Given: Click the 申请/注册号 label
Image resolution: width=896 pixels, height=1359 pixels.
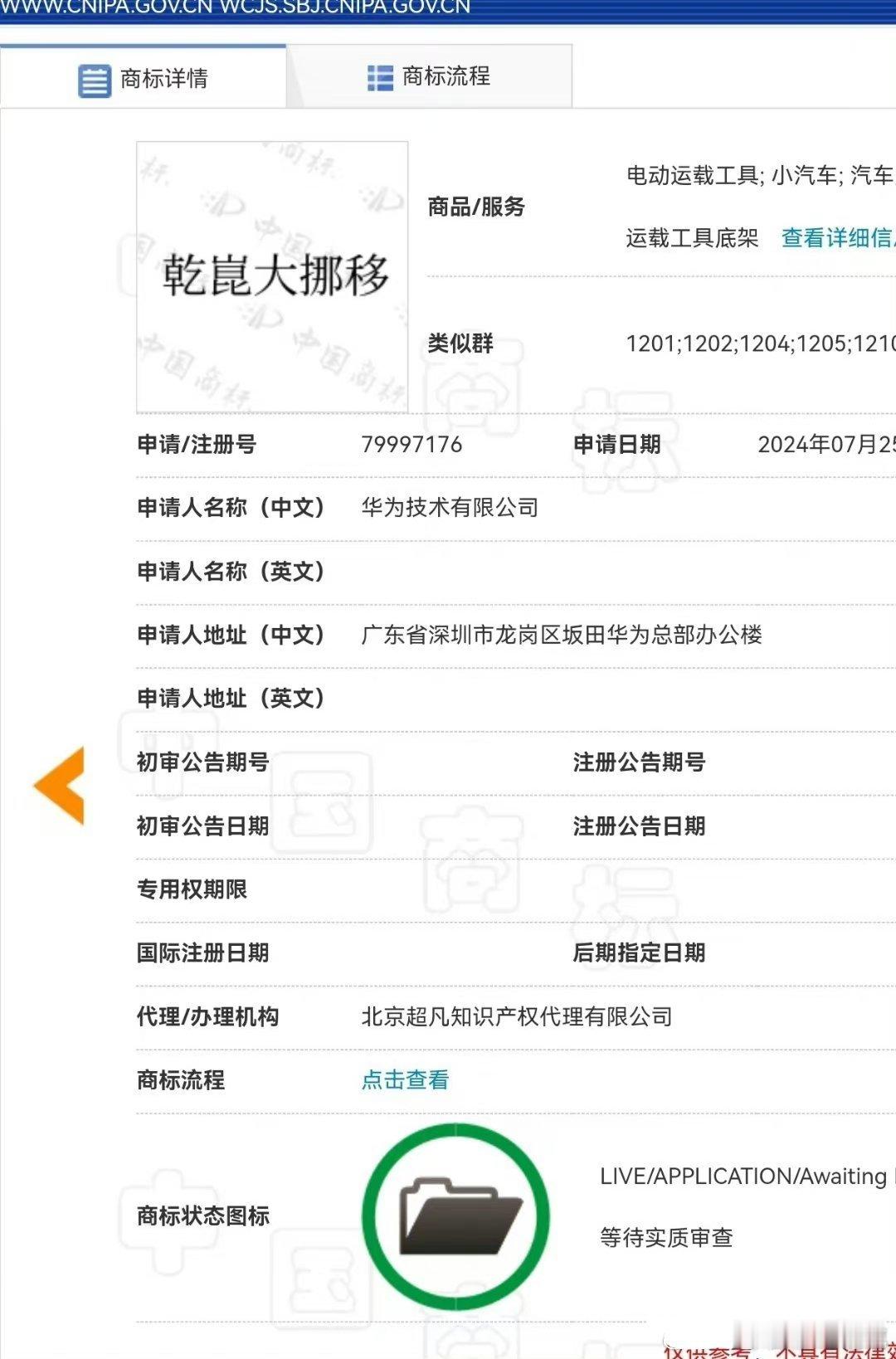Looking at the screenshot, I should tap(197, 445).
